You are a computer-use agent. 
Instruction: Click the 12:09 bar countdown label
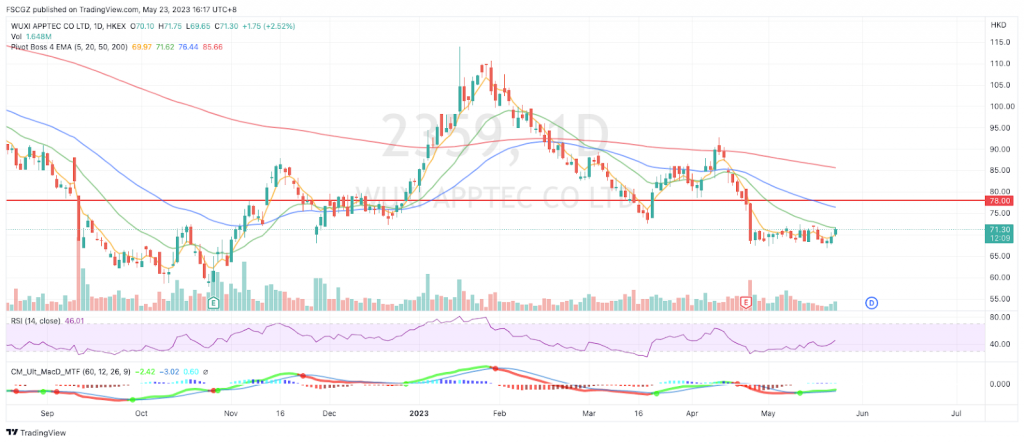1000,238
